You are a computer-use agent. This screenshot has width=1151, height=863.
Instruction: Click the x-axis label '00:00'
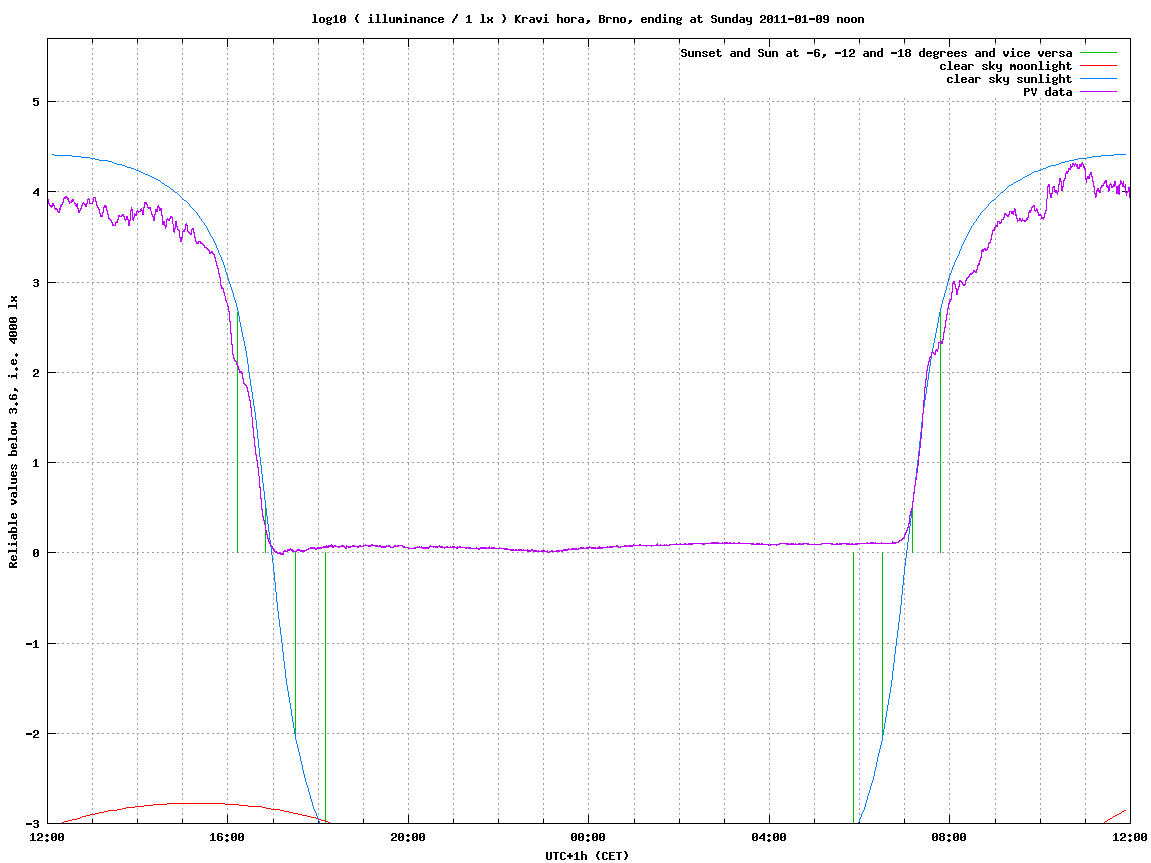(x=589, y=837)
